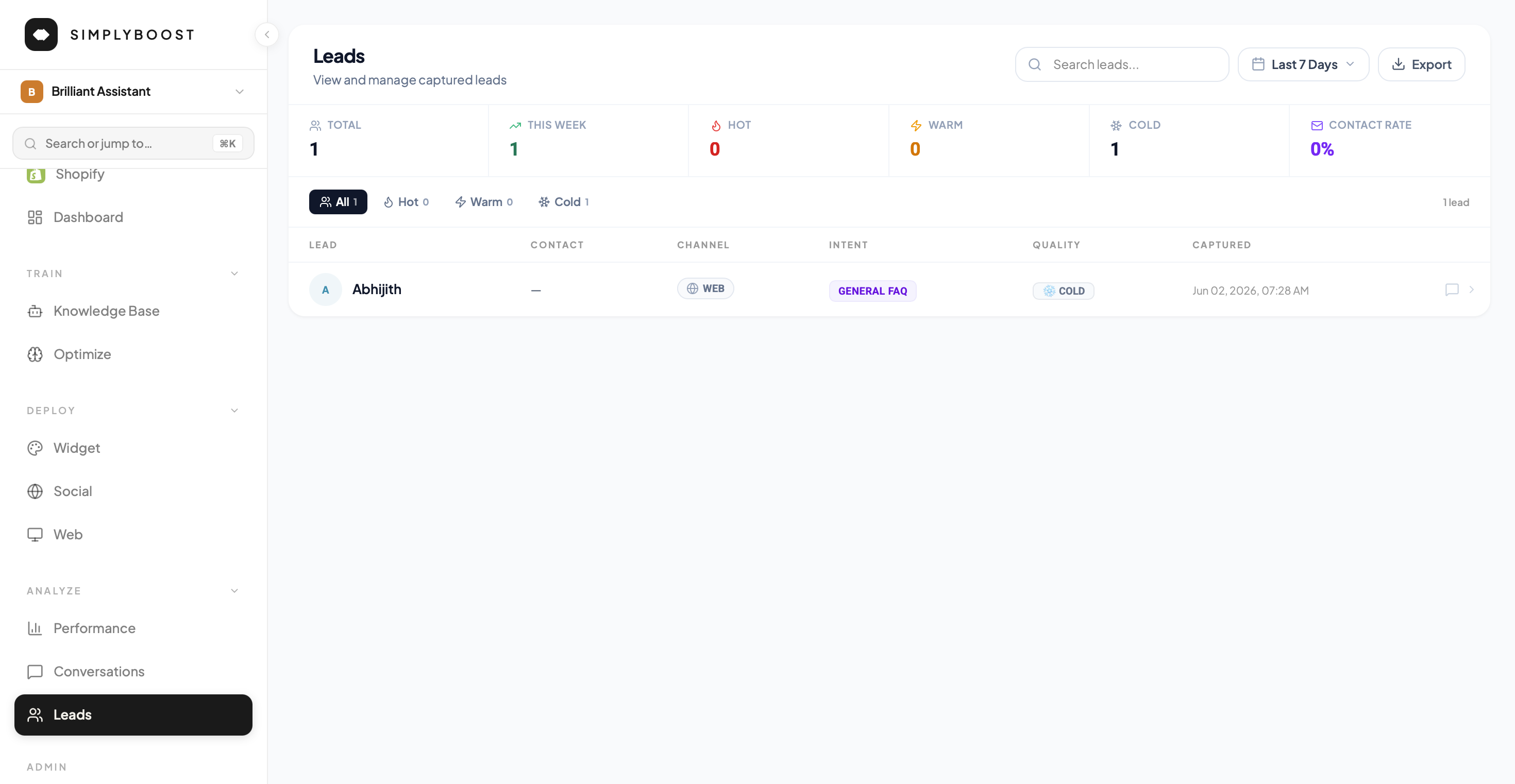Expand Abhijith row with right chevron
This screenshot has width=1515, height=784.
1472,289
